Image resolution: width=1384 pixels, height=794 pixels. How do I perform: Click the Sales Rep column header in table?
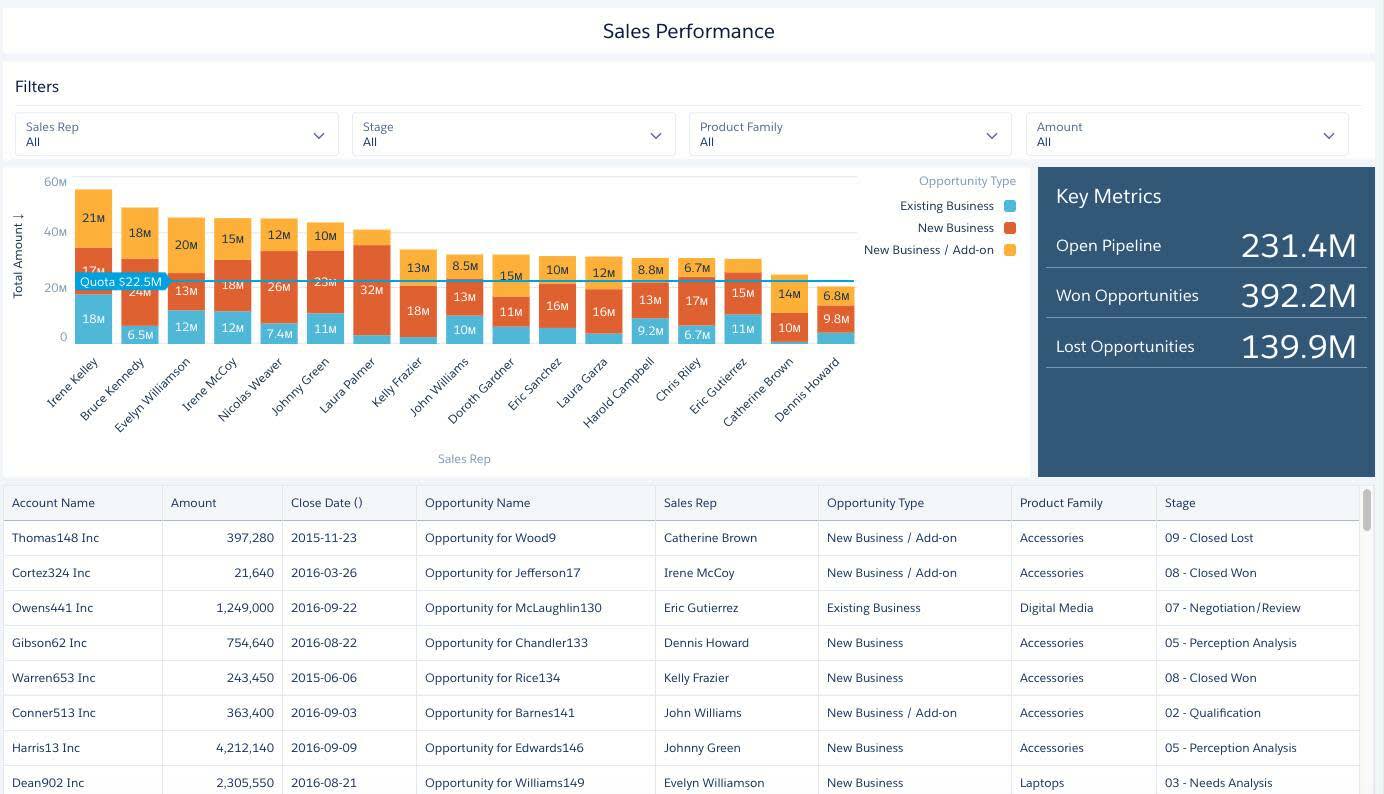pyautogui.click(x=737, y=503)
